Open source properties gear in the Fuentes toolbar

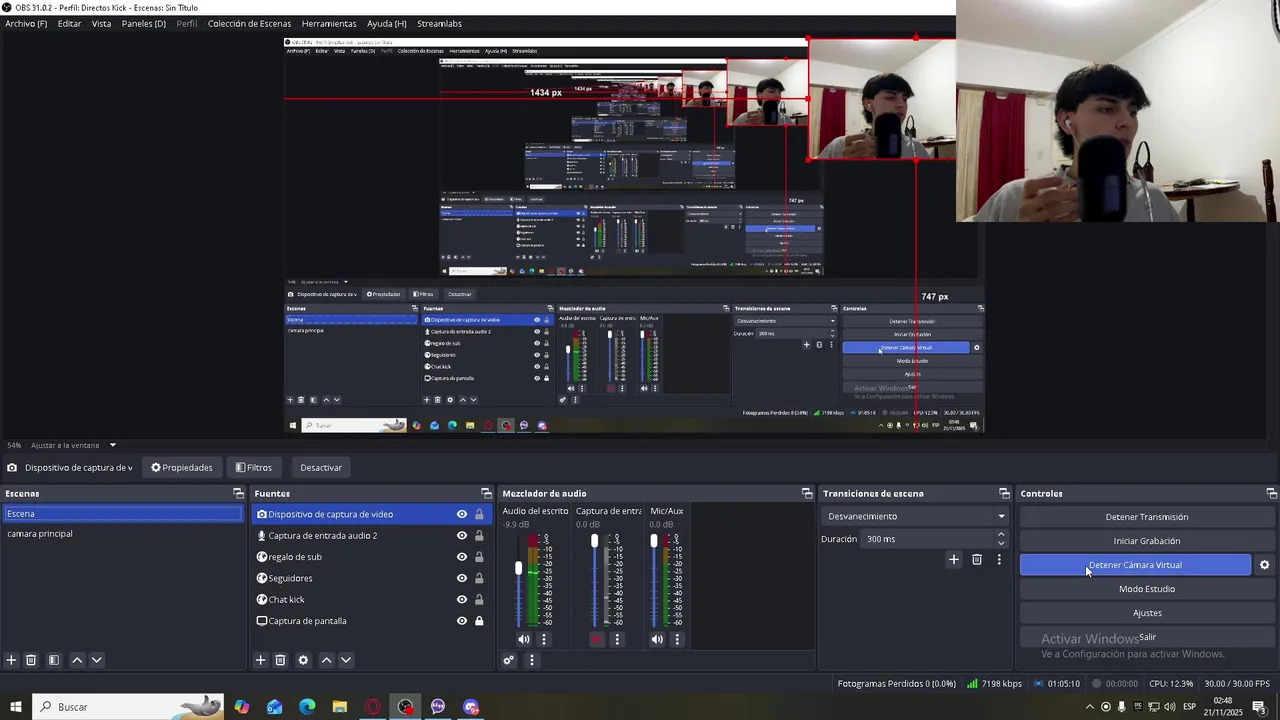pos(303,660)
